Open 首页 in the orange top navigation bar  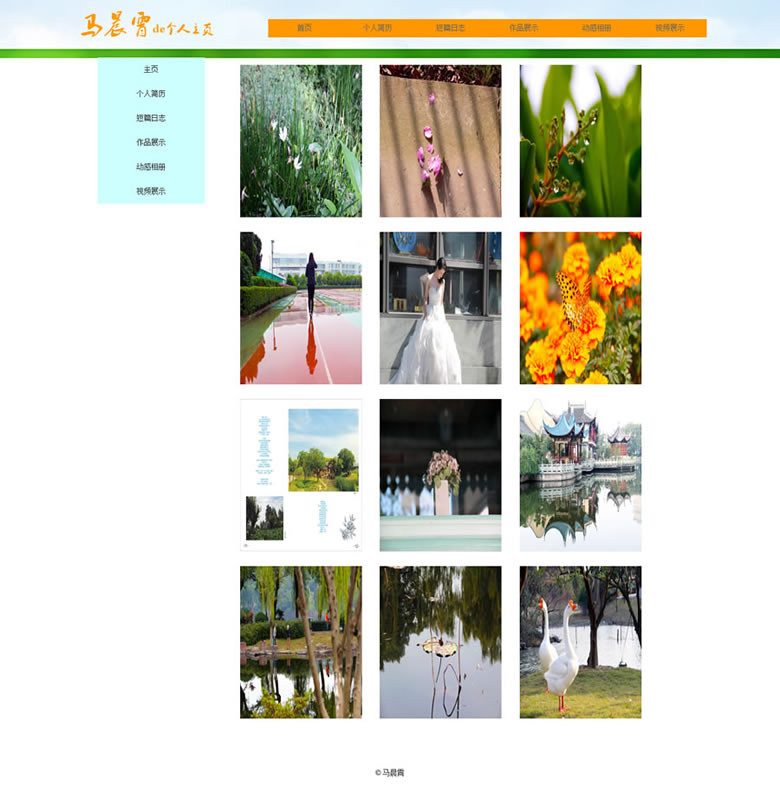coord(304,28)
